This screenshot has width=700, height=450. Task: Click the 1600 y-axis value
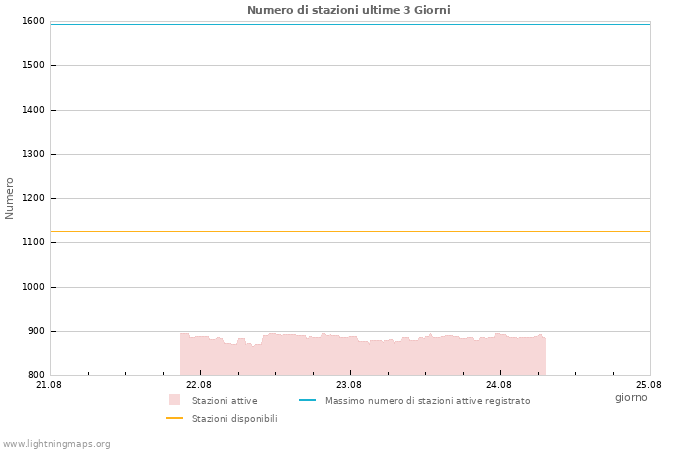pyautogui.click(x=33, y=21)
